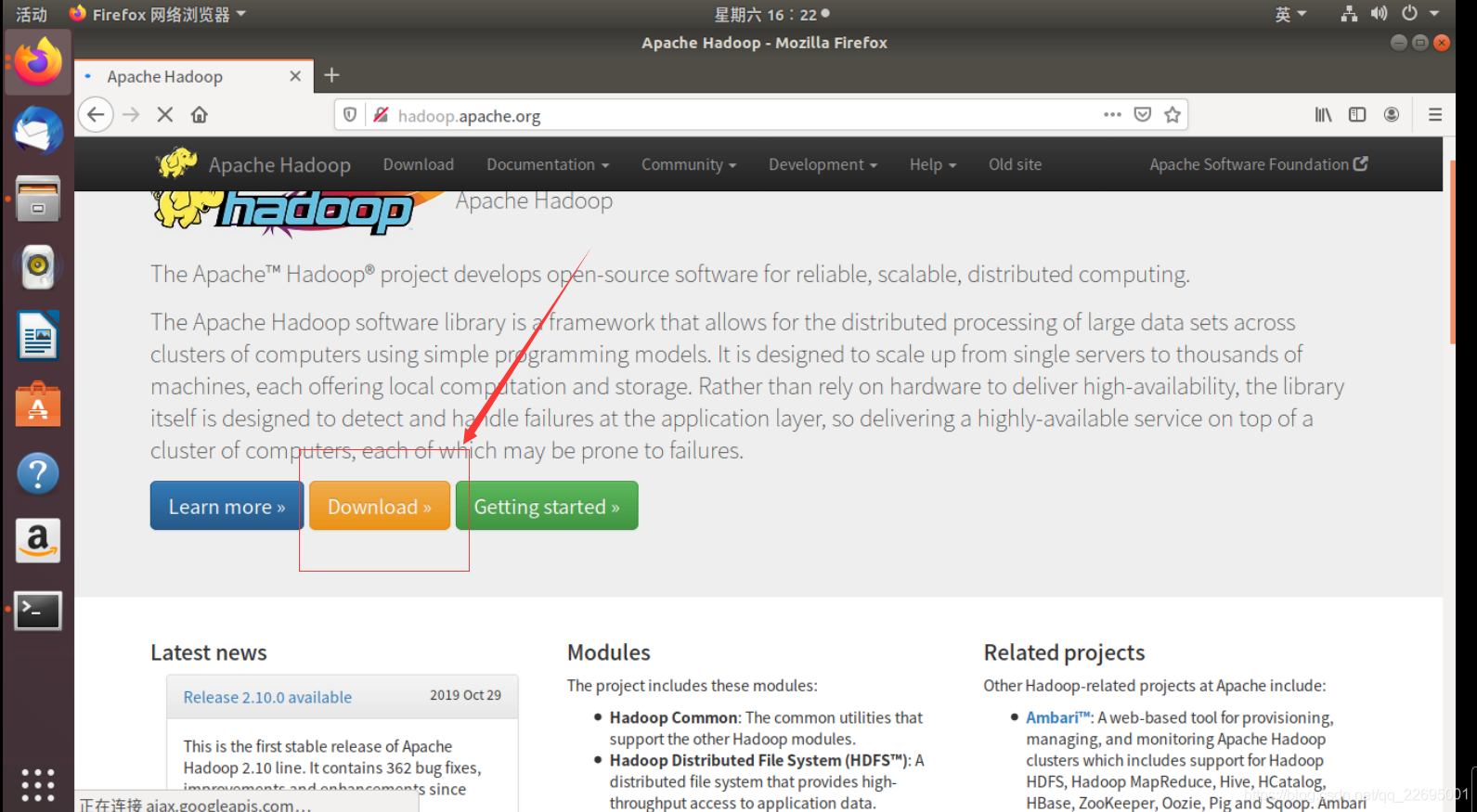Show applications grid in the dock
Viewport: 1477px width, 812px height.
coord(38,785)
